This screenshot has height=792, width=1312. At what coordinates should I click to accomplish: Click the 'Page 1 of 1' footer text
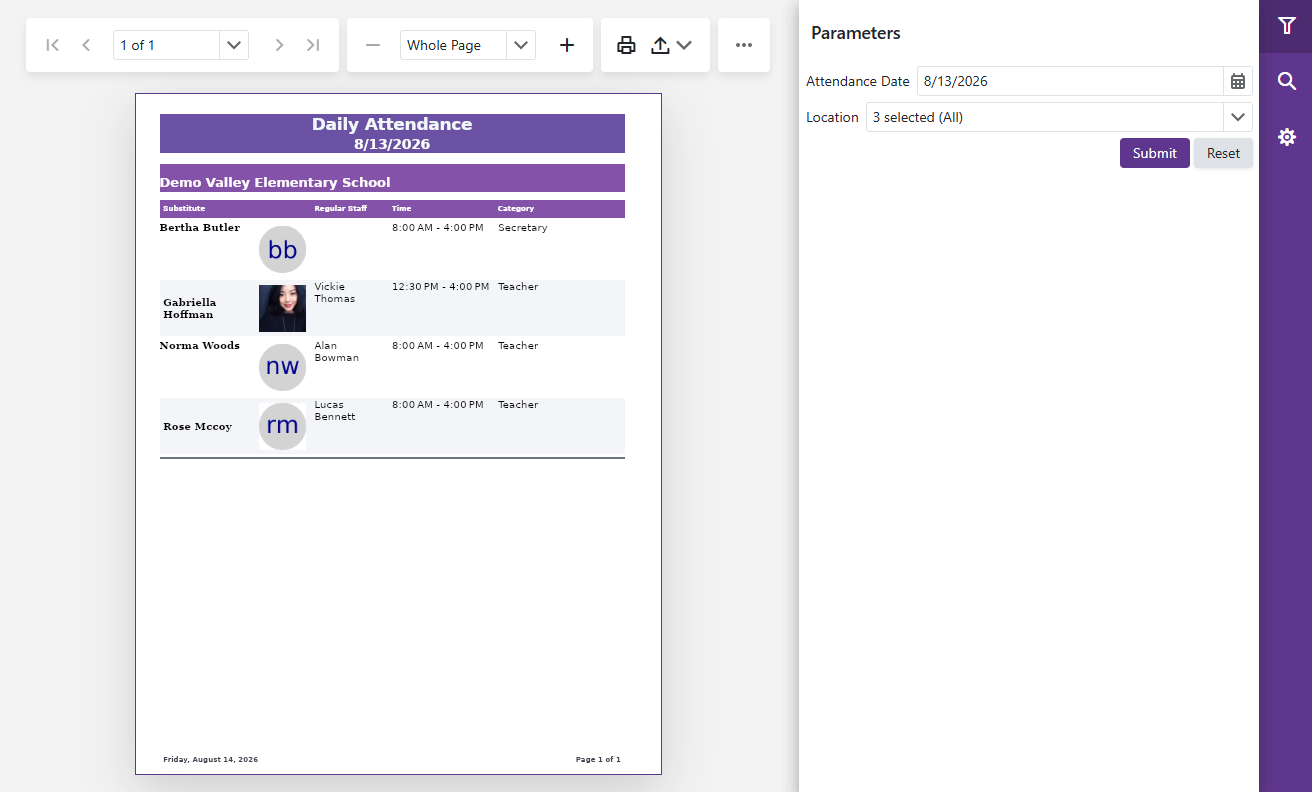coord(598,759)
